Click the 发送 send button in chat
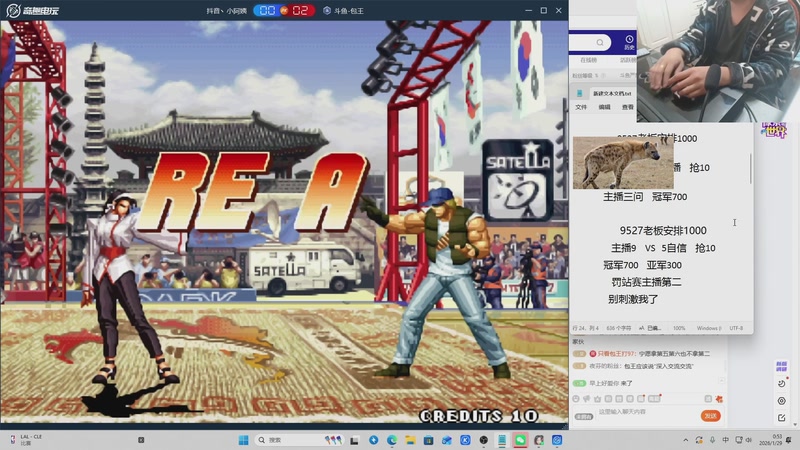Viewport: 800px width, 450px height. tap(710, 416)
